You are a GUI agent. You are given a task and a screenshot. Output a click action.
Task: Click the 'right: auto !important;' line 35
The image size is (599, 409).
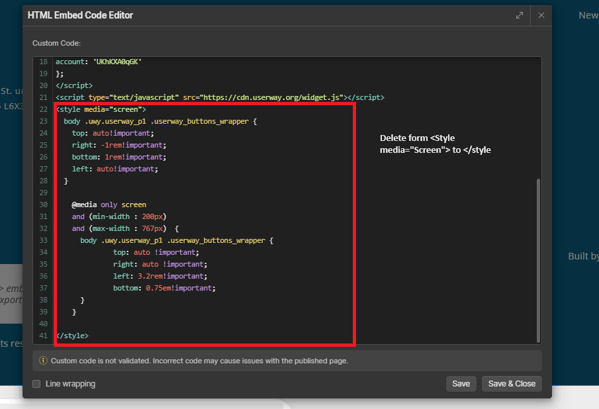160,264
